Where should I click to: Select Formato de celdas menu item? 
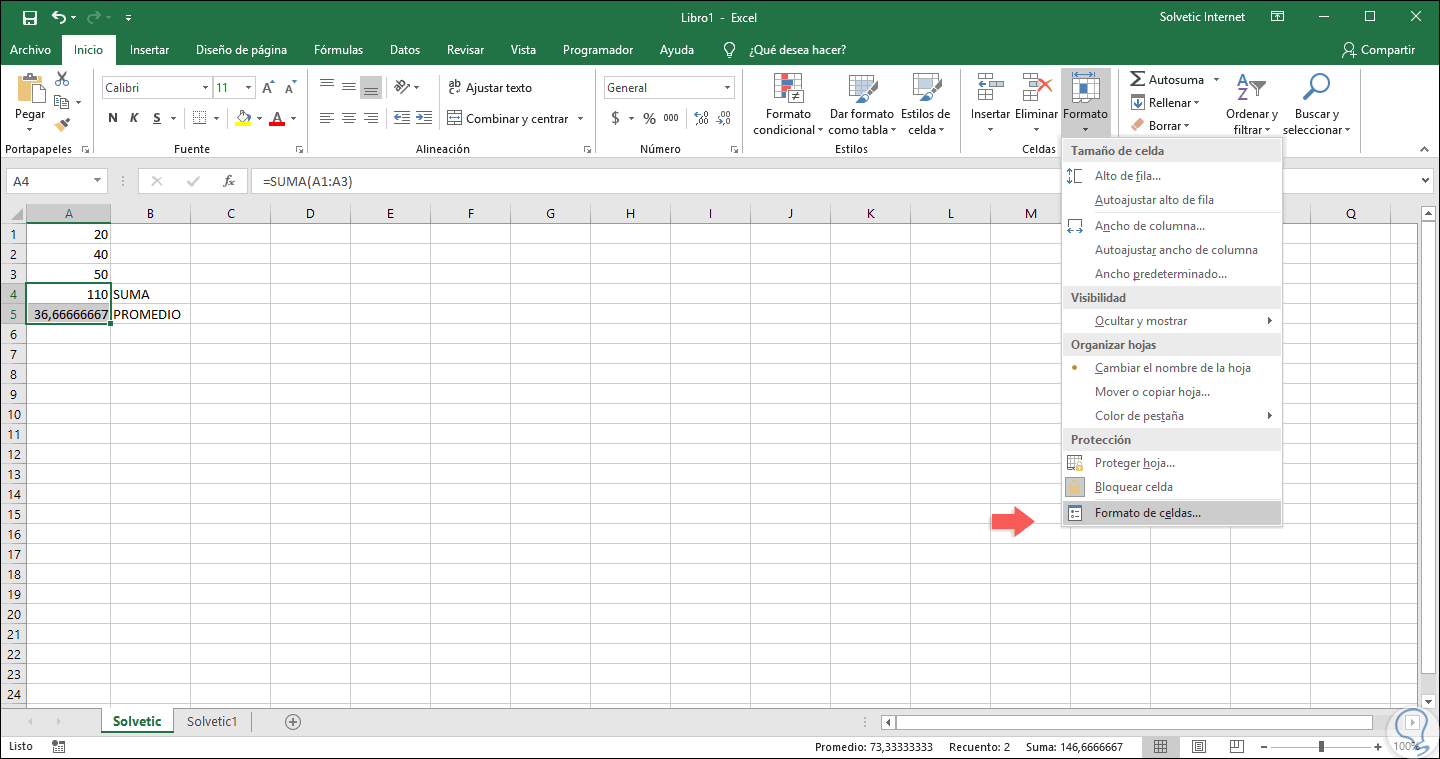(x=1172, y=513)
